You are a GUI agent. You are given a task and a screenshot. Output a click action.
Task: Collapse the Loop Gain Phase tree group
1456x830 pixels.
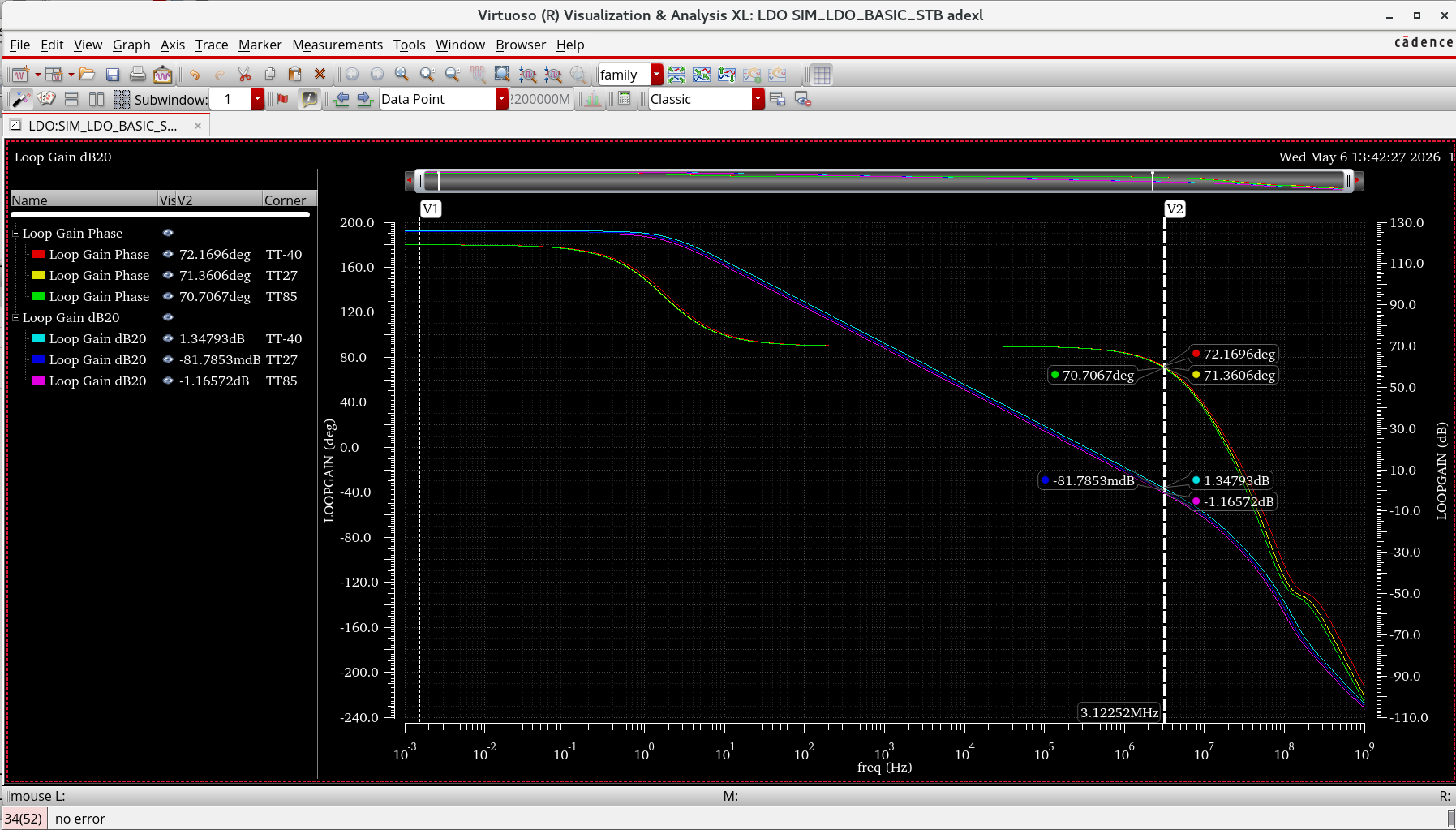[x=15, y=233]
